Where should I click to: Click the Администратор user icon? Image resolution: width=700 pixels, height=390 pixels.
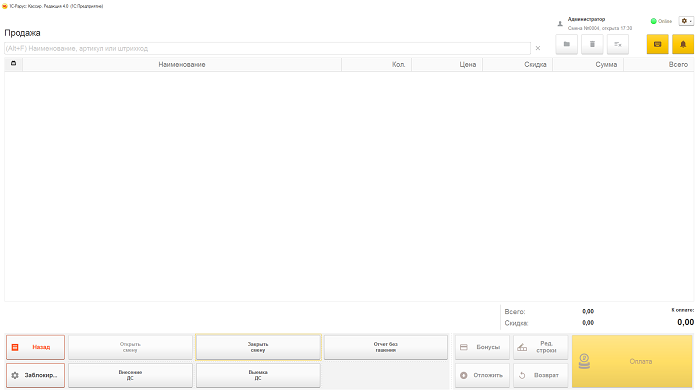[560, 24]
